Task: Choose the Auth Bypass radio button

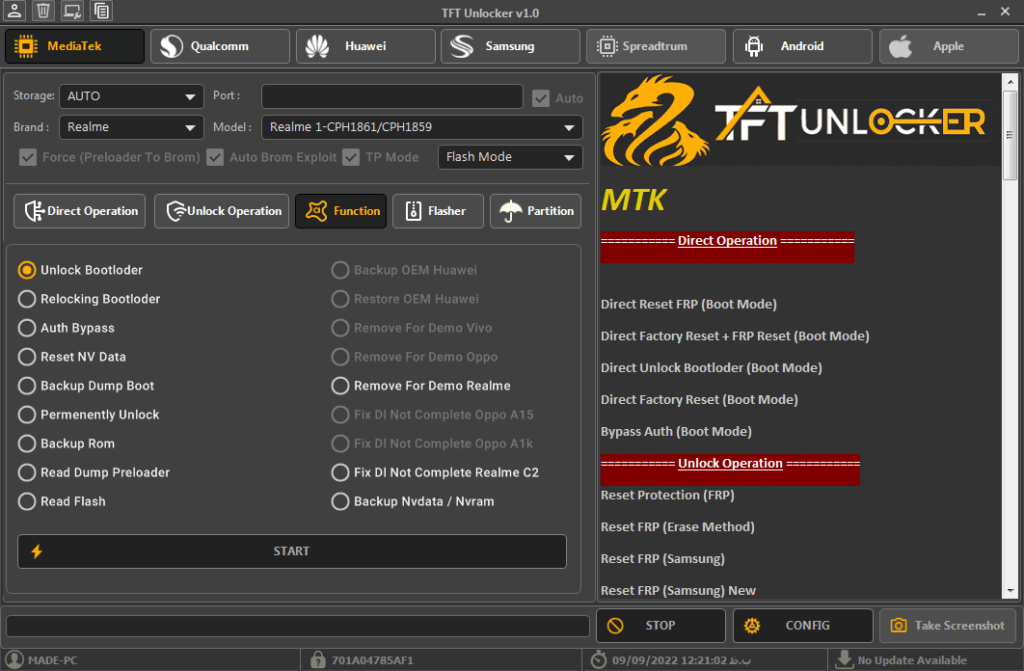Action: coord(27,328)
